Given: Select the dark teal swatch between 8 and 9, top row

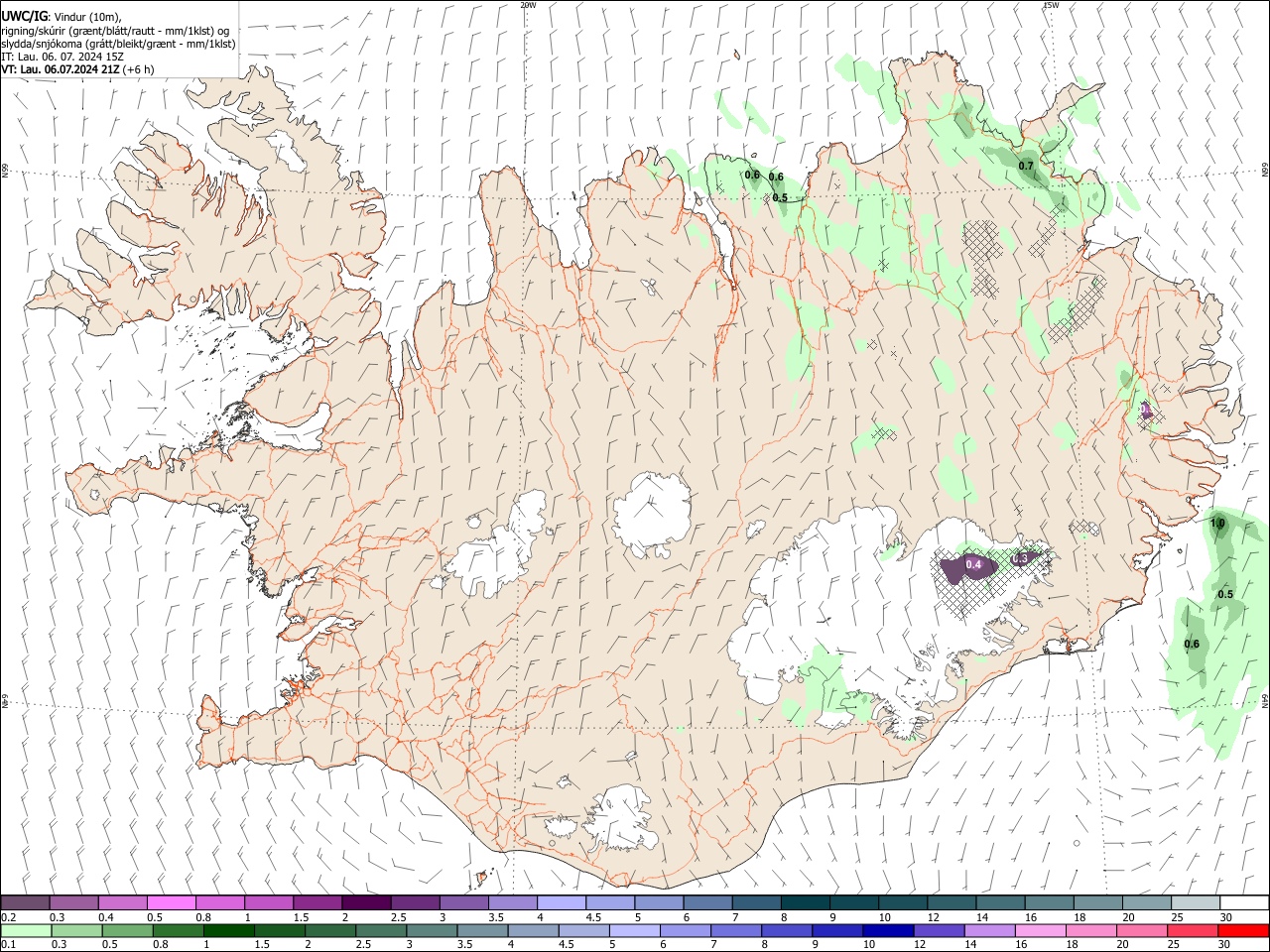Looking at the screenshot, I should click(804, 902).
